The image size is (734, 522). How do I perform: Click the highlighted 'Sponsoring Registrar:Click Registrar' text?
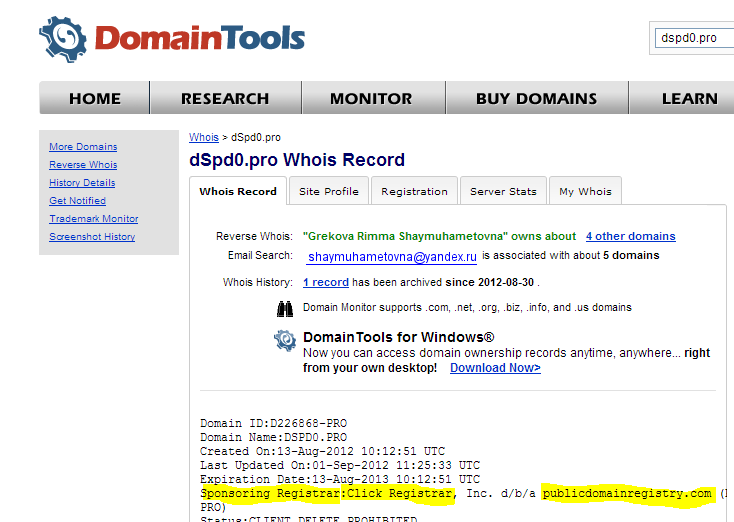point(327,493)
